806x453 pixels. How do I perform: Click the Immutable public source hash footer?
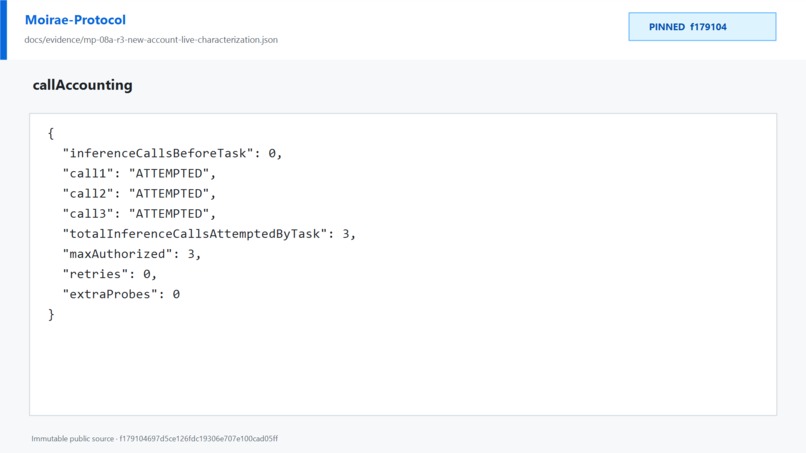coord(155,439)
